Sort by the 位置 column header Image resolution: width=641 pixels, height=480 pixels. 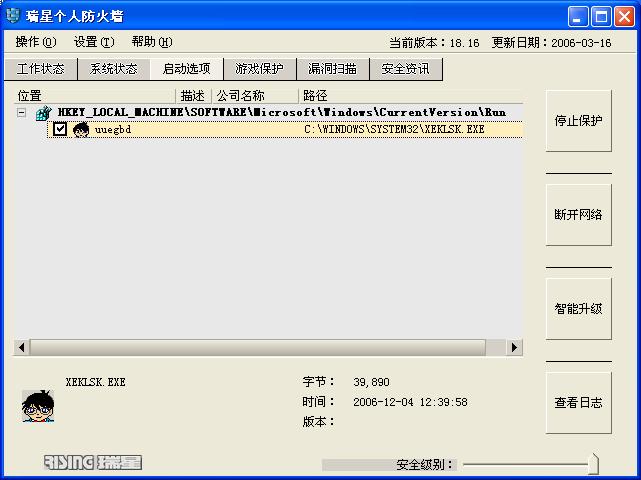click(x=95, y=96)
